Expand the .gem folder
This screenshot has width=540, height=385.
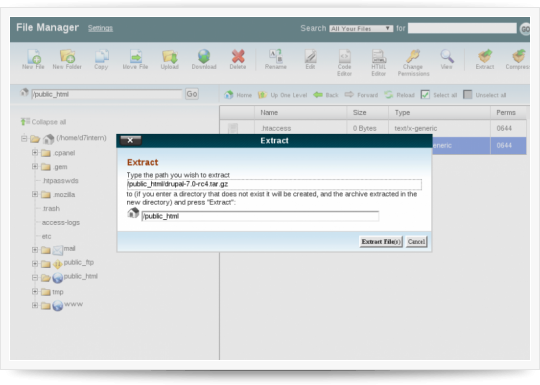click(35, 166)
